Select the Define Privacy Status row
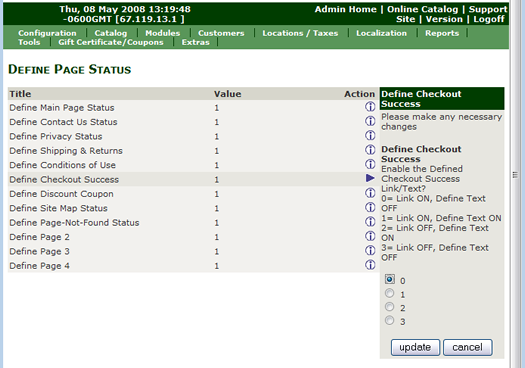The width and height of the screenshot is (525, 368). (x=193, y=136)
